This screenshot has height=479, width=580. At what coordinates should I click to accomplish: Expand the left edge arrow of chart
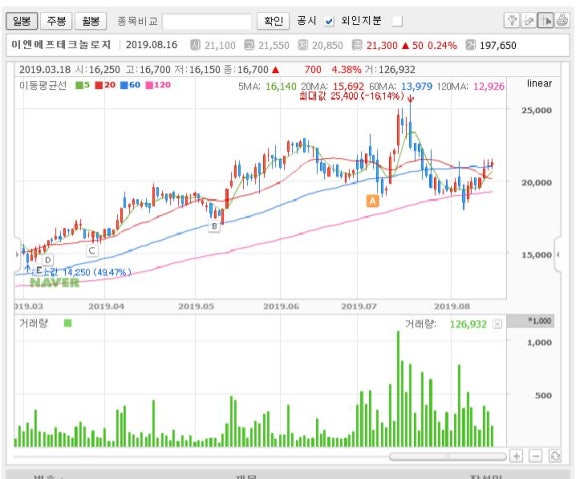coord(17,254)
